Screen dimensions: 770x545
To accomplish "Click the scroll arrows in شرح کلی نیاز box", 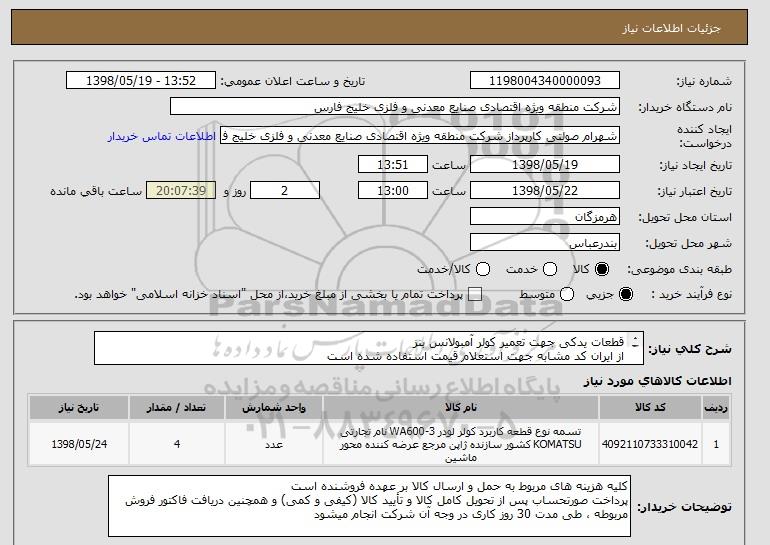I will coord(635,342).
